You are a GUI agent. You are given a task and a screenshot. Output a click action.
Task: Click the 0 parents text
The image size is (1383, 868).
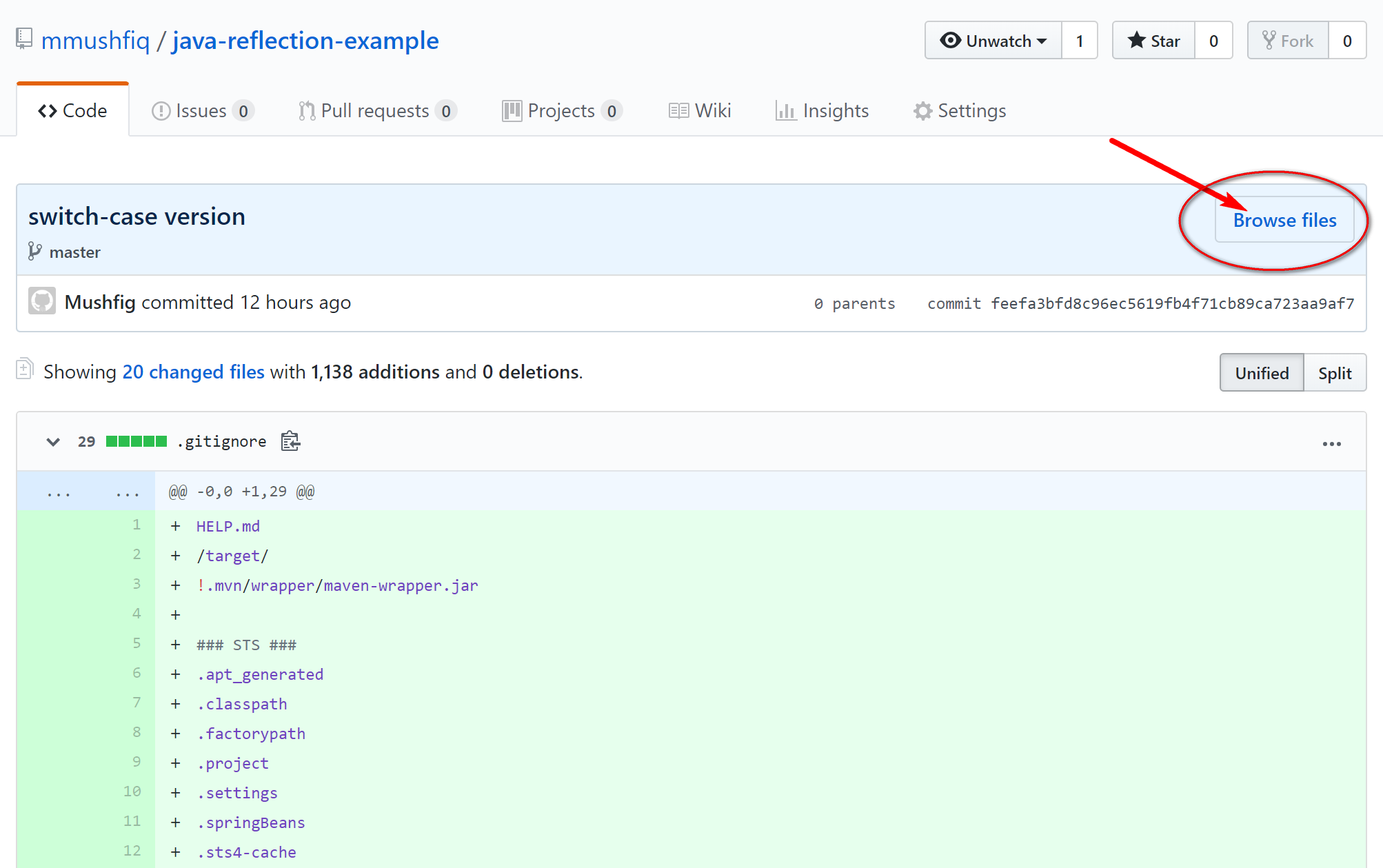(854, 303)
